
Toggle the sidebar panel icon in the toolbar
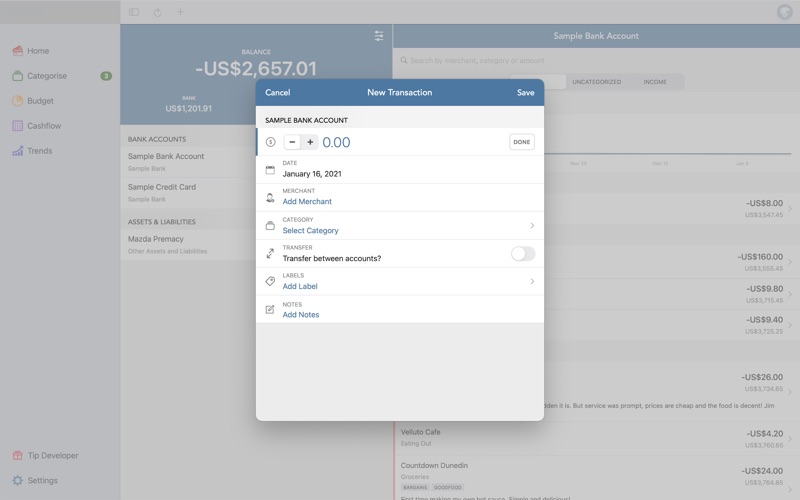(134, 12)
